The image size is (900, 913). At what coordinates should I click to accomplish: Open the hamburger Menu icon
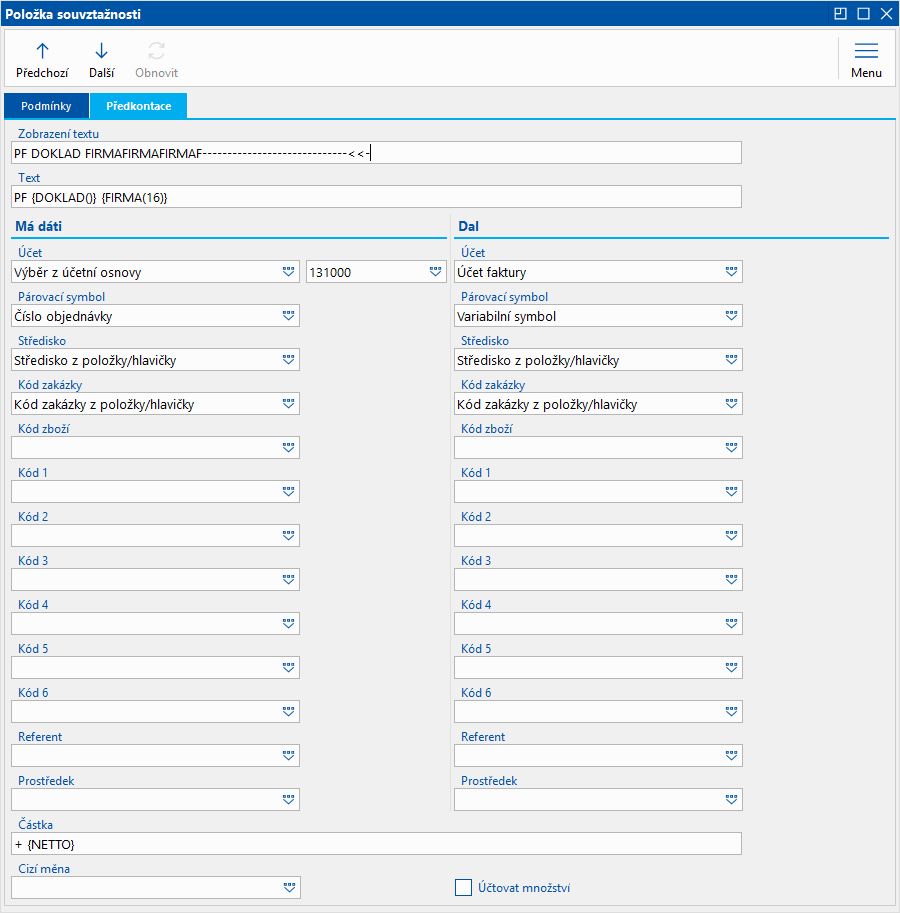click(x=866, y=51)
